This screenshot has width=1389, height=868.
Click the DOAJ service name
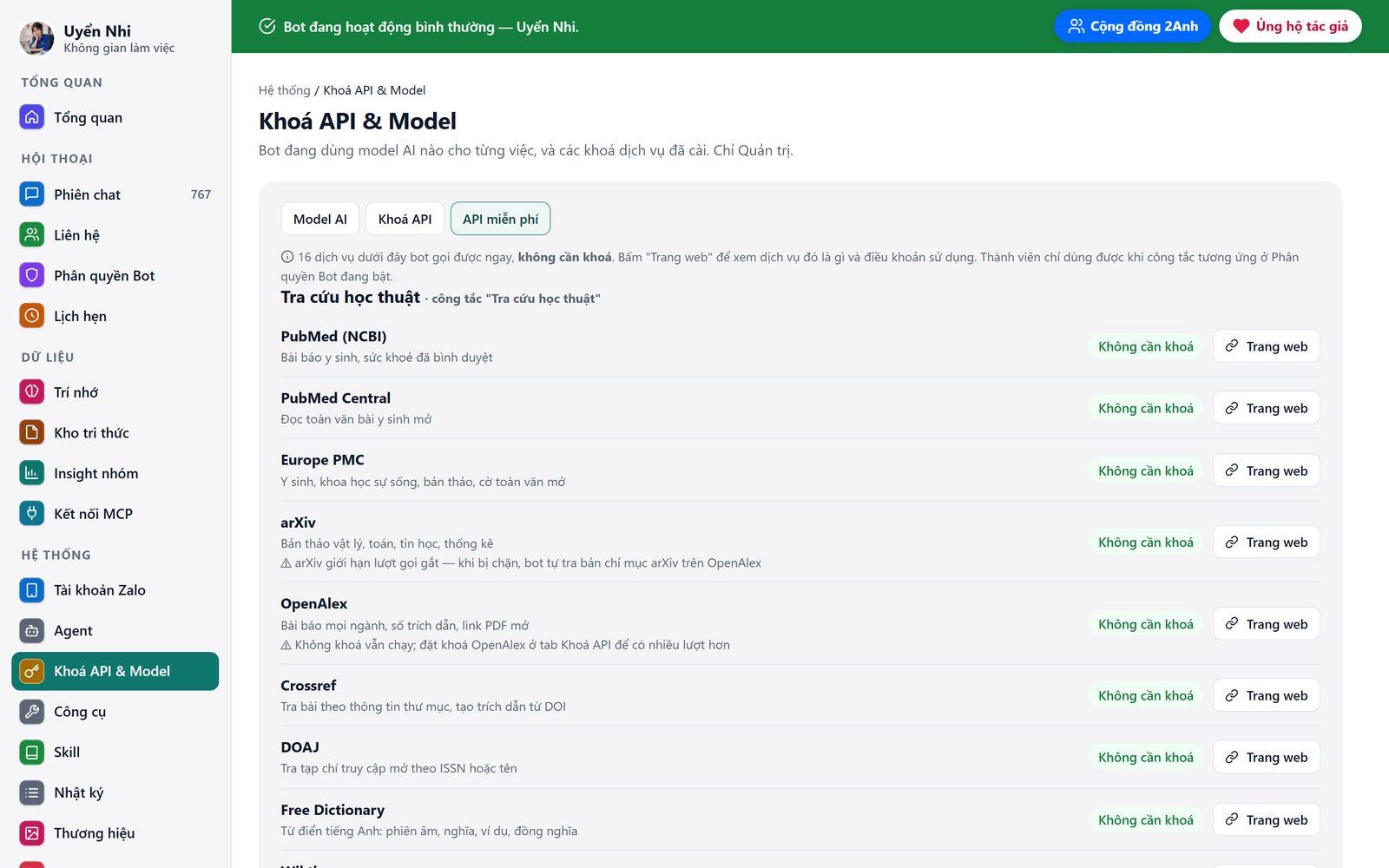tap(300, 747)
